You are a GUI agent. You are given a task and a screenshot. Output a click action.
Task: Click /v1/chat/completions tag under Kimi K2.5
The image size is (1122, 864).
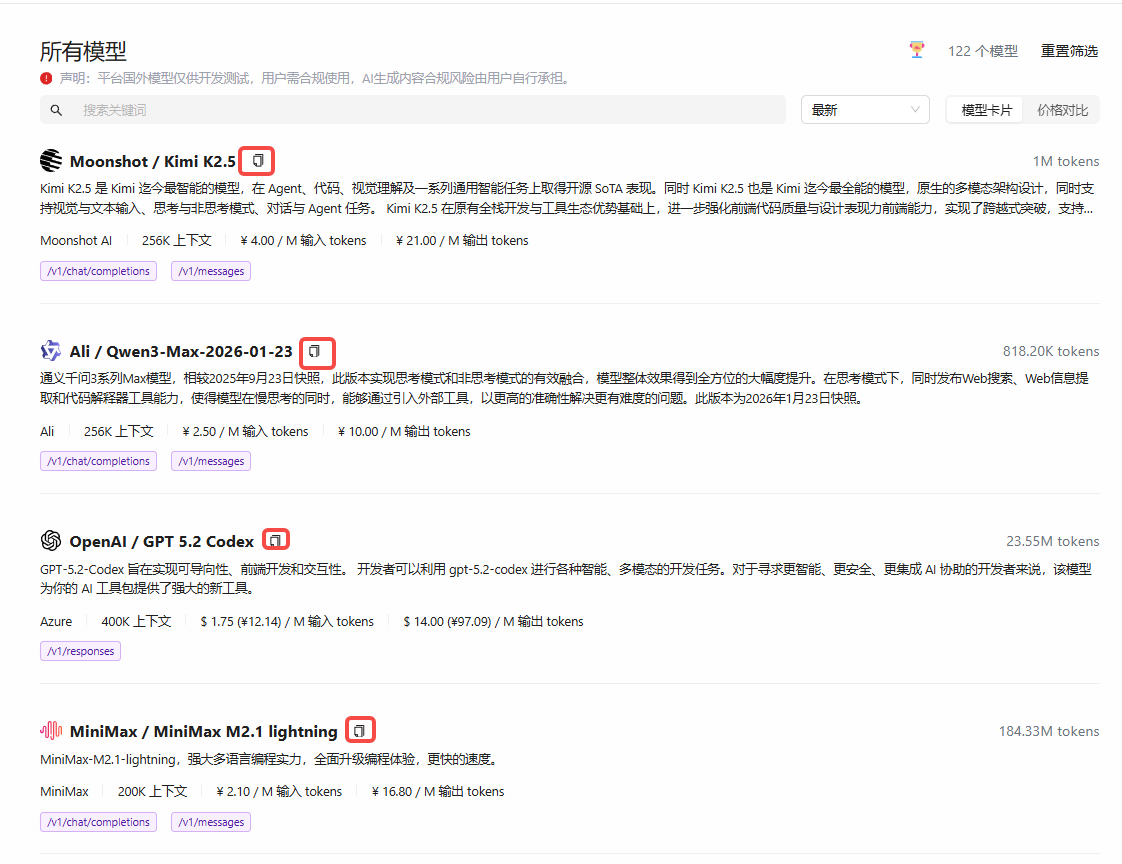pos(98,271)
